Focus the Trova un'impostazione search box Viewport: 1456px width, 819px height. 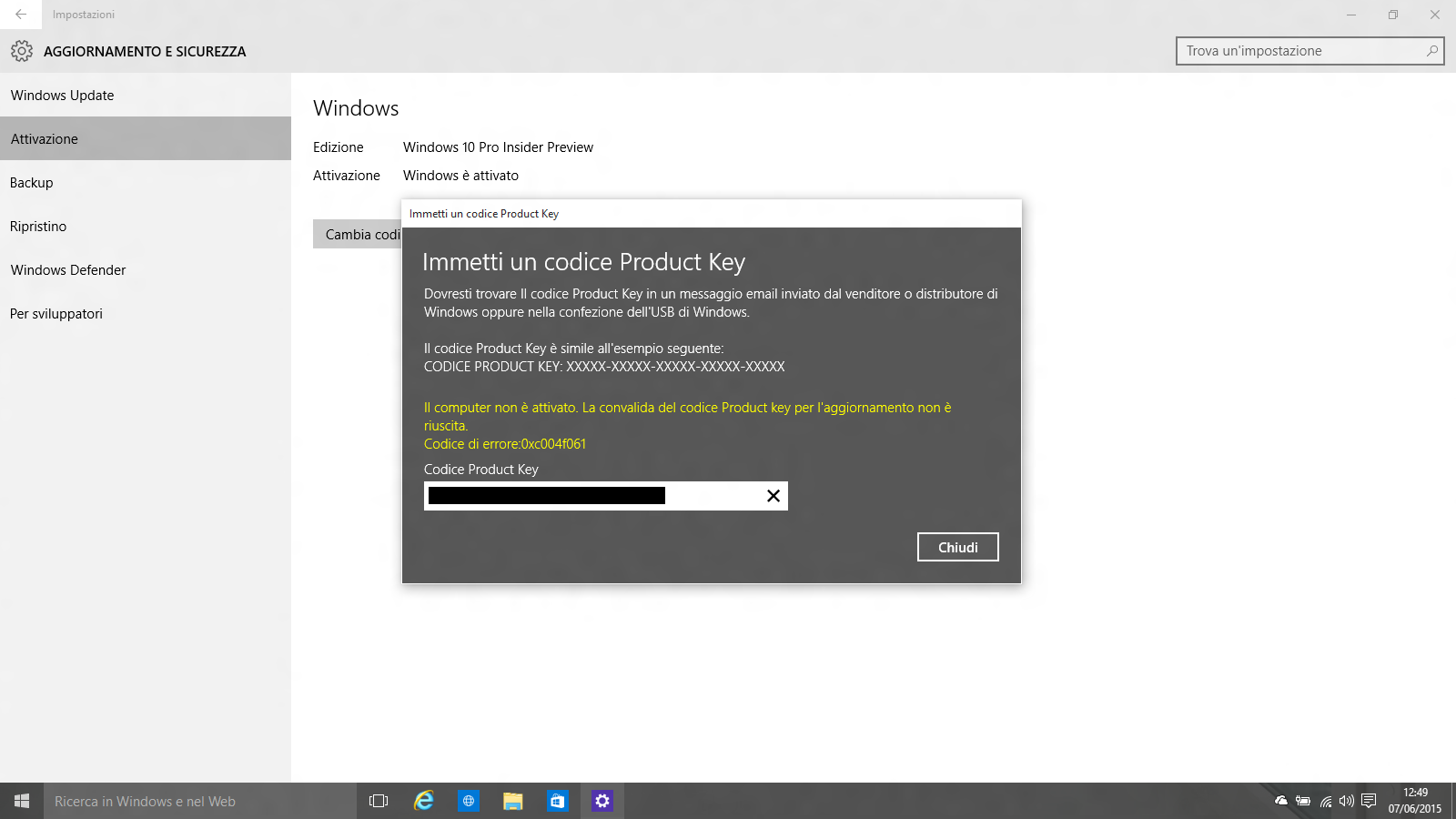(x=1310, y=51)
